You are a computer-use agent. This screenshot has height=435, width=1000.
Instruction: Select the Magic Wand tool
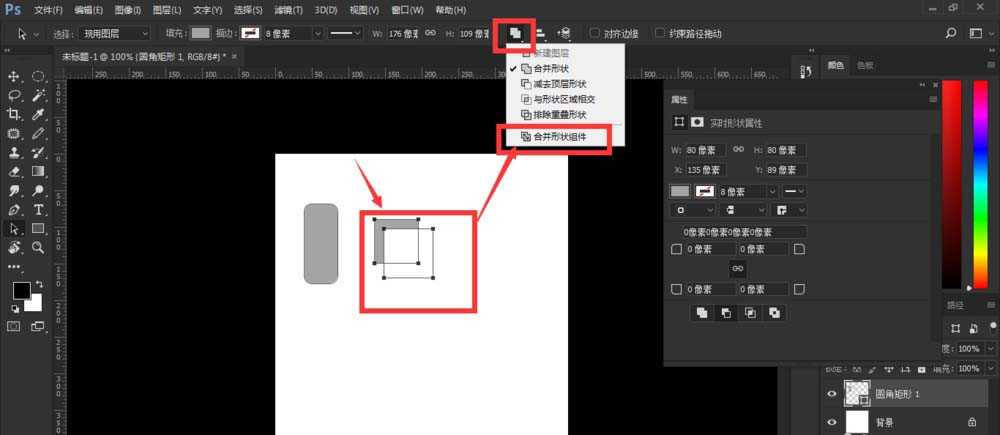38,96
